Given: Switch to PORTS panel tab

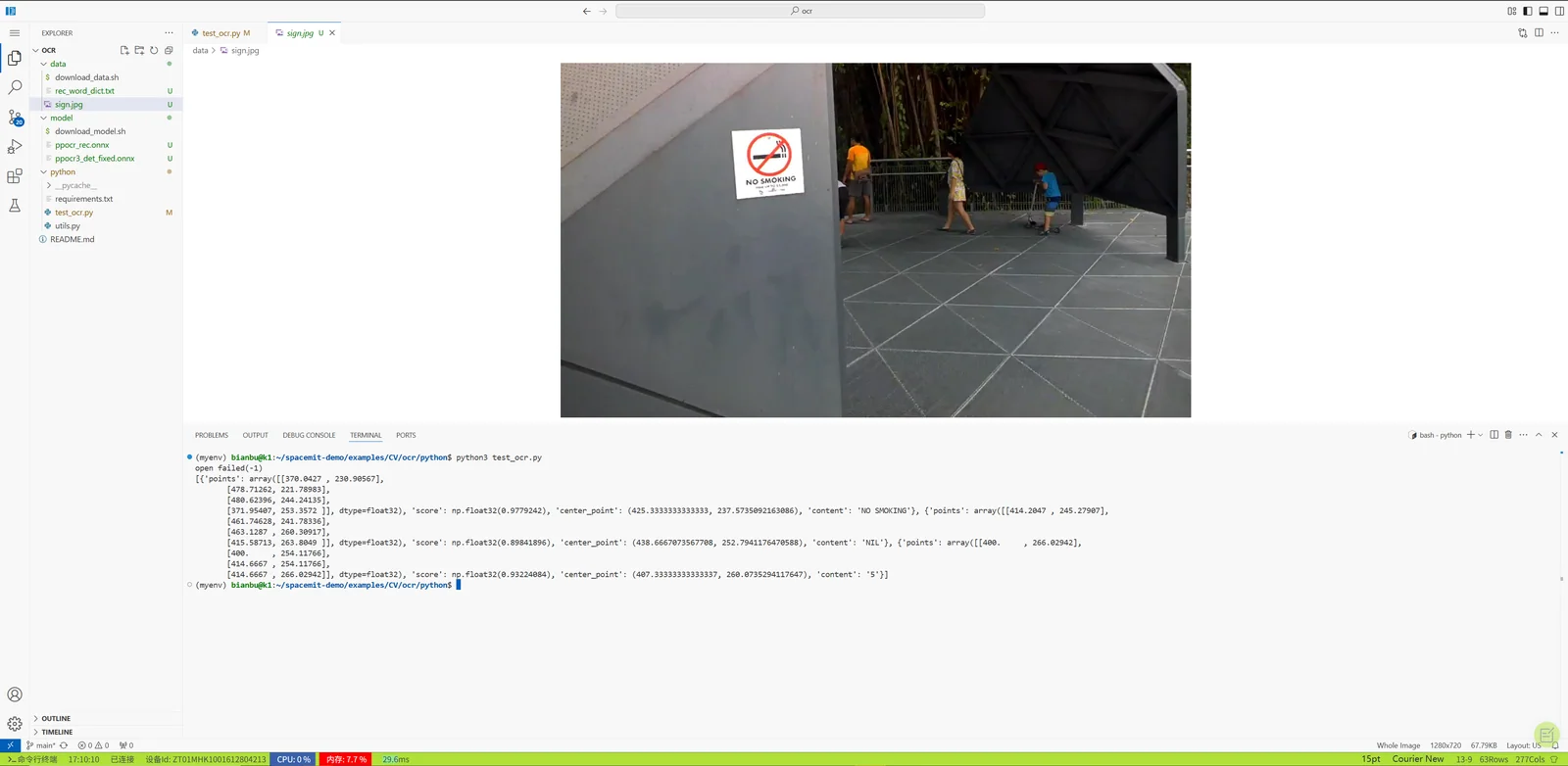Looking at the screenshot, I should 406,435.
